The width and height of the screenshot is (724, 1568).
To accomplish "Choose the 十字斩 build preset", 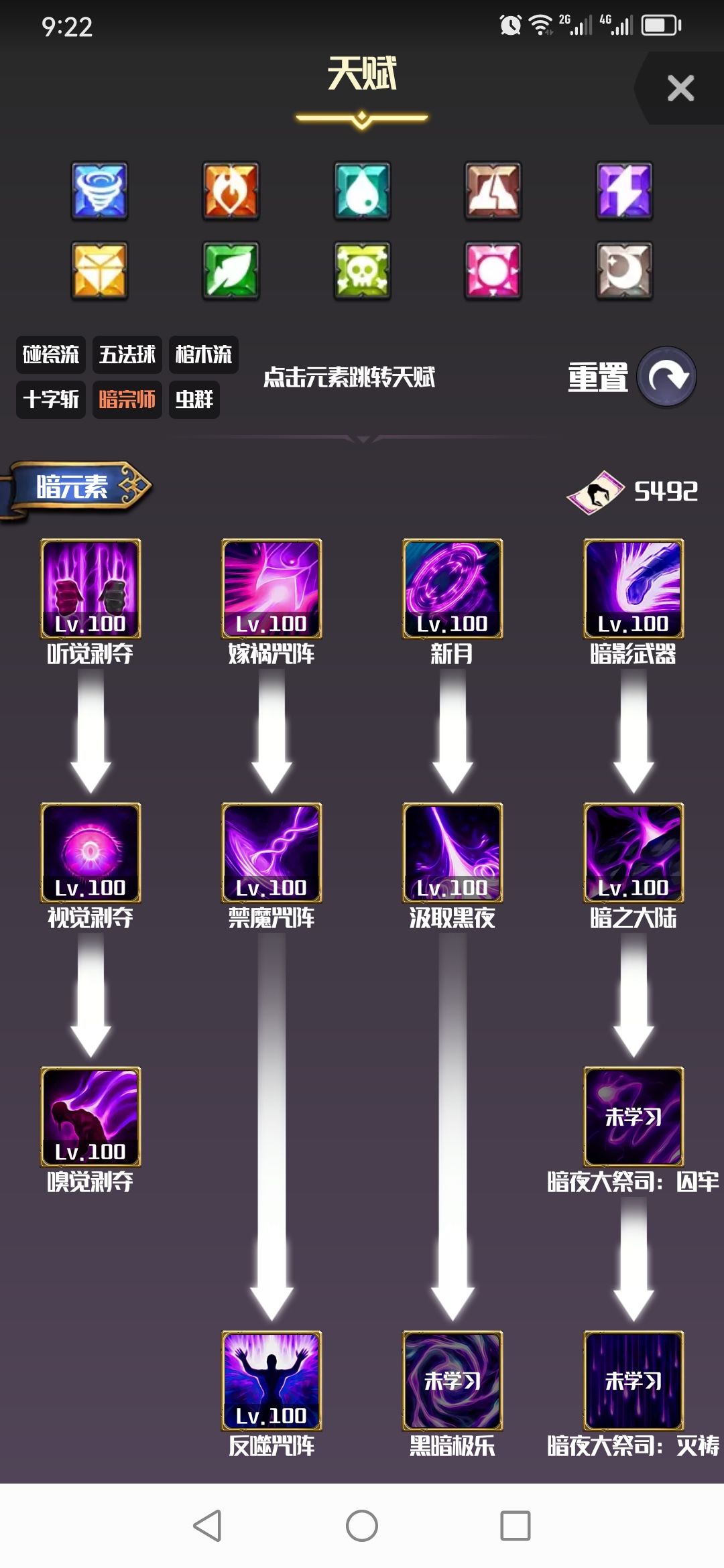I will pyautogui.click(x=51, y=399).
